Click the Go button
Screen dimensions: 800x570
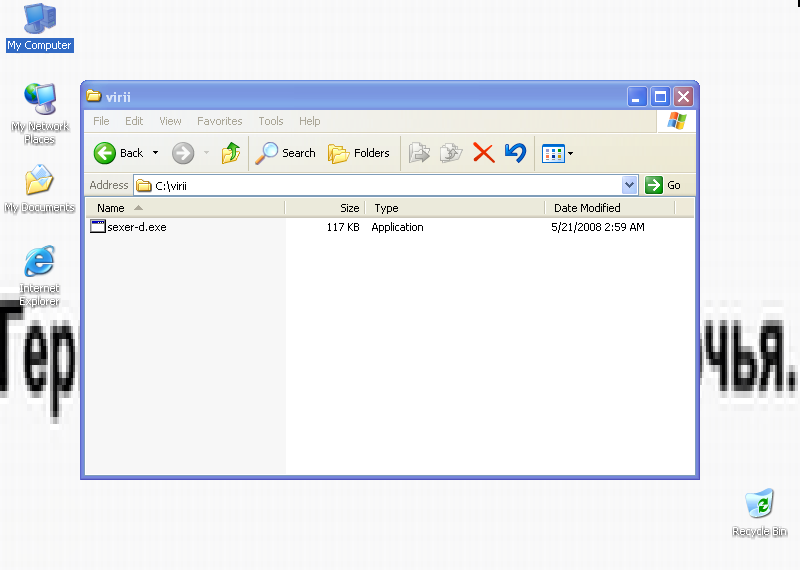pos(663,185)
